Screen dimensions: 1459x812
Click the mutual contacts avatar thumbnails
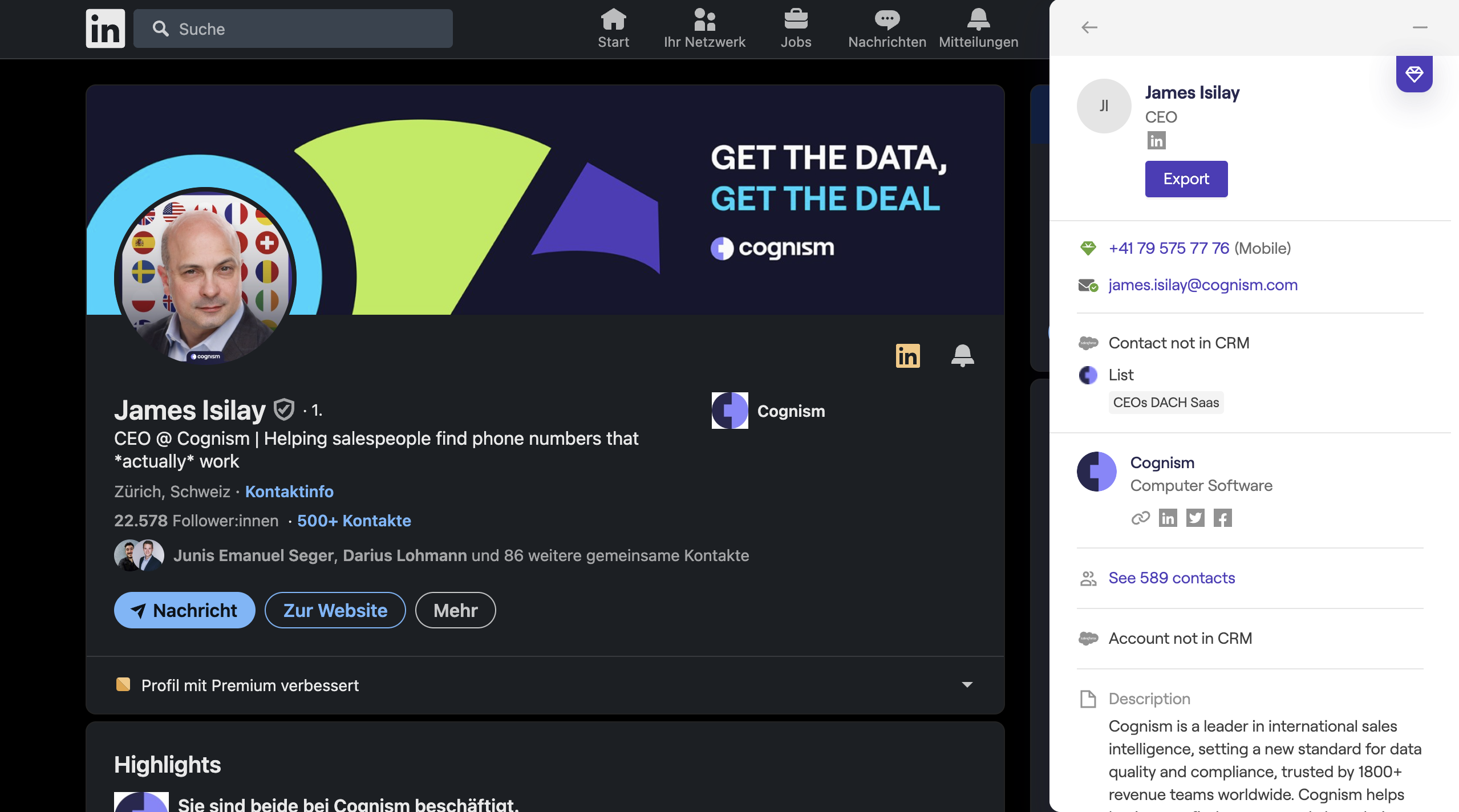coord(139,555)
